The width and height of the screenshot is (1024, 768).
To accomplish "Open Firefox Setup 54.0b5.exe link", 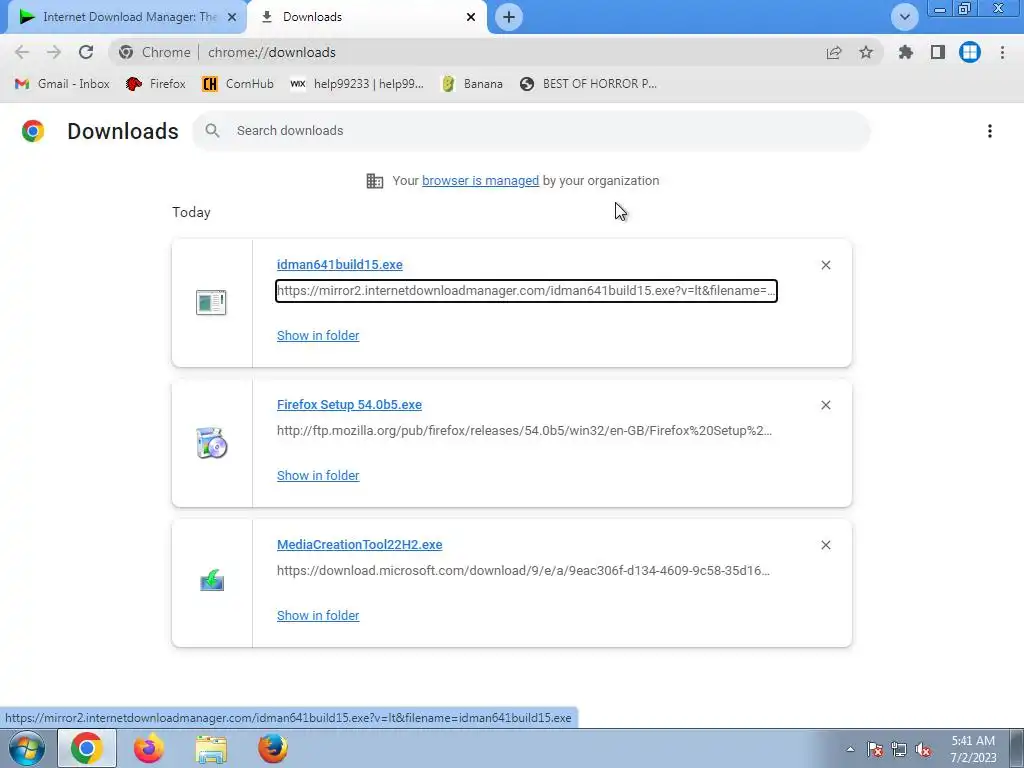I will [349, 405].
